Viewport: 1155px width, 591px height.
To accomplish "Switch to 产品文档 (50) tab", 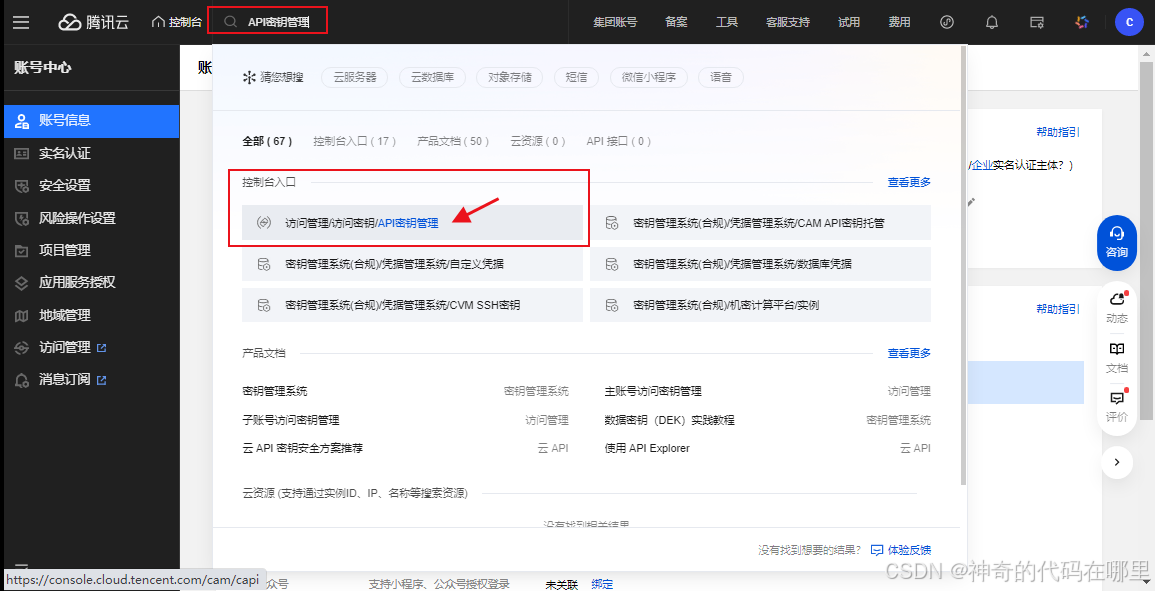I will click(x=453, y=141).
